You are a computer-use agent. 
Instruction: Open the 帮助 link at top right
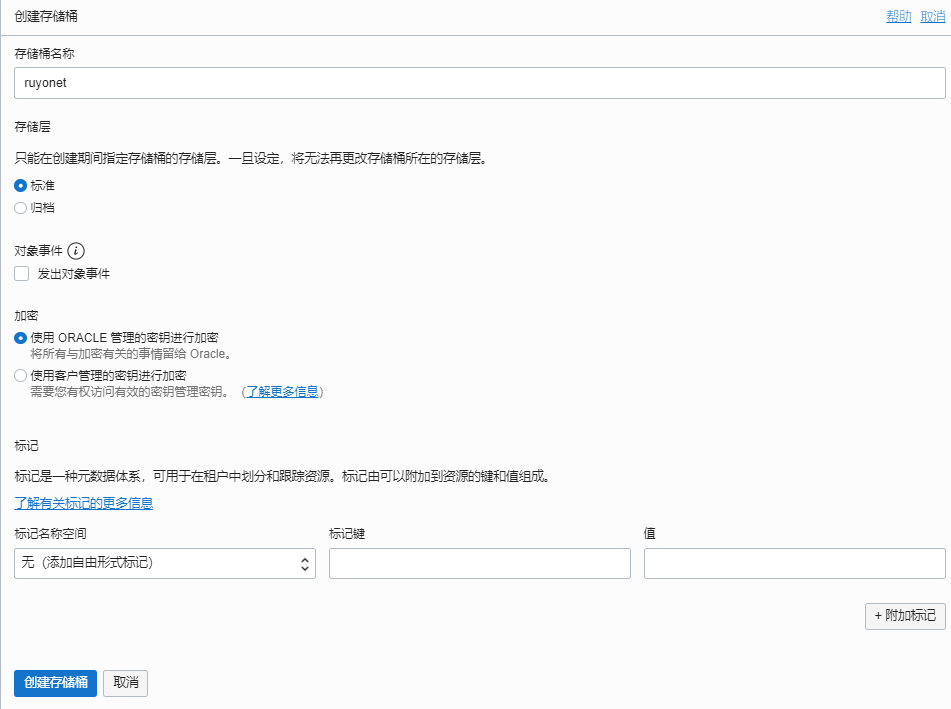click(x=898, y=17)
